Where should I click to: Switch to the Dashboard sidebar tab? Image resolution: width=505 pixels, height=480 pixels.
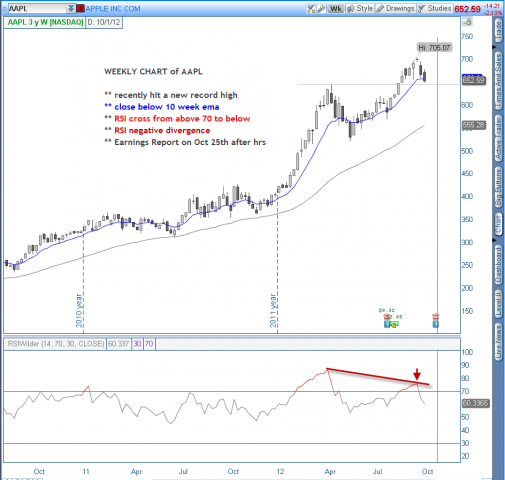tap(499, 265)
